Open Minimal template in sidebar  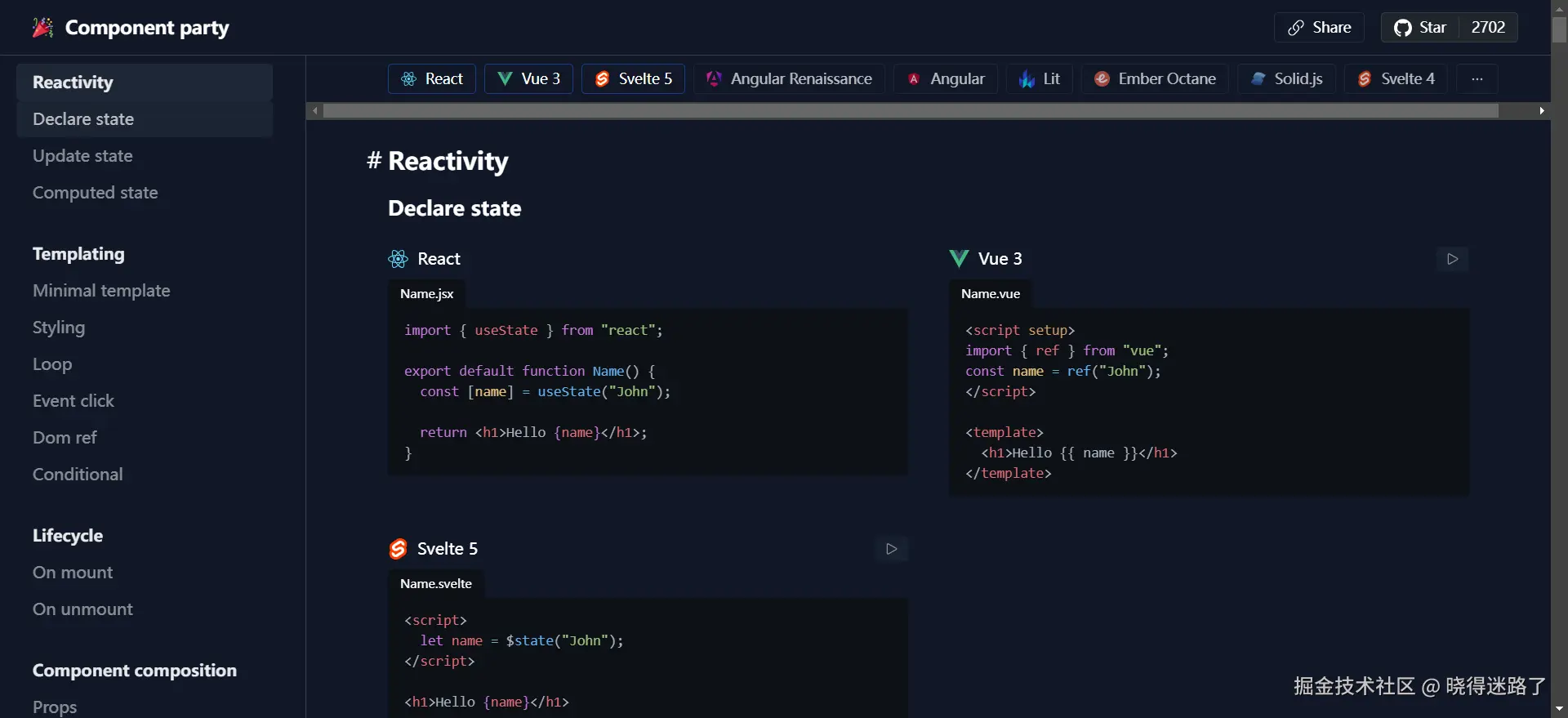[101, 291]
